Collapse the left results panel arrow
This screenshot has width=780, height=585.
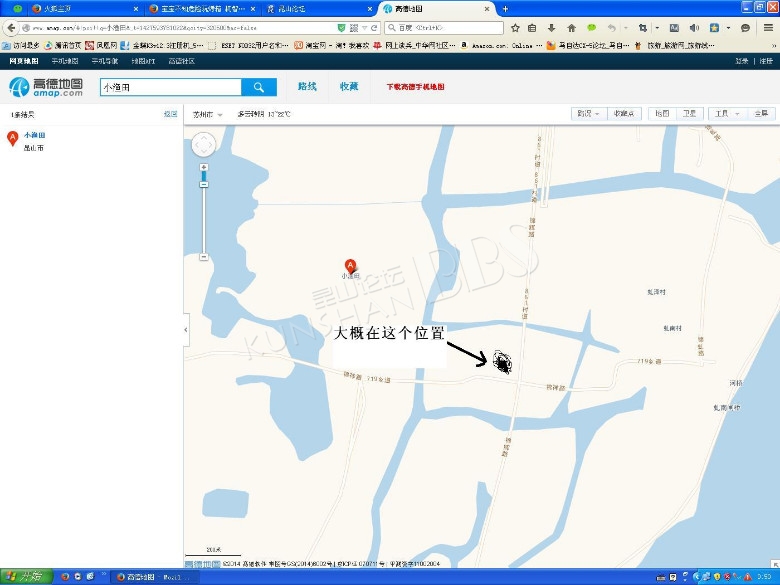[186, 329]
